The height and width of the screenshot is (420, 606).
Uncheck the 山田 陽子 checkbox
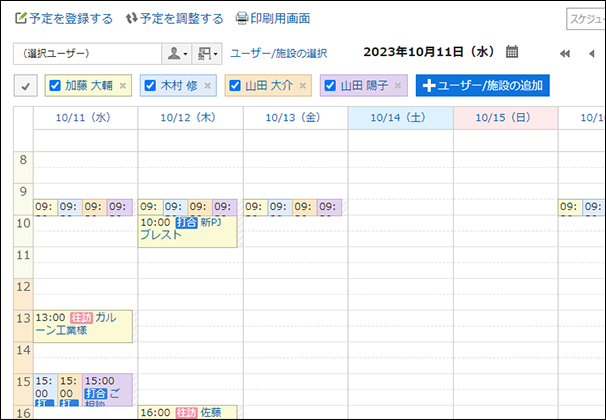point(330,85)
